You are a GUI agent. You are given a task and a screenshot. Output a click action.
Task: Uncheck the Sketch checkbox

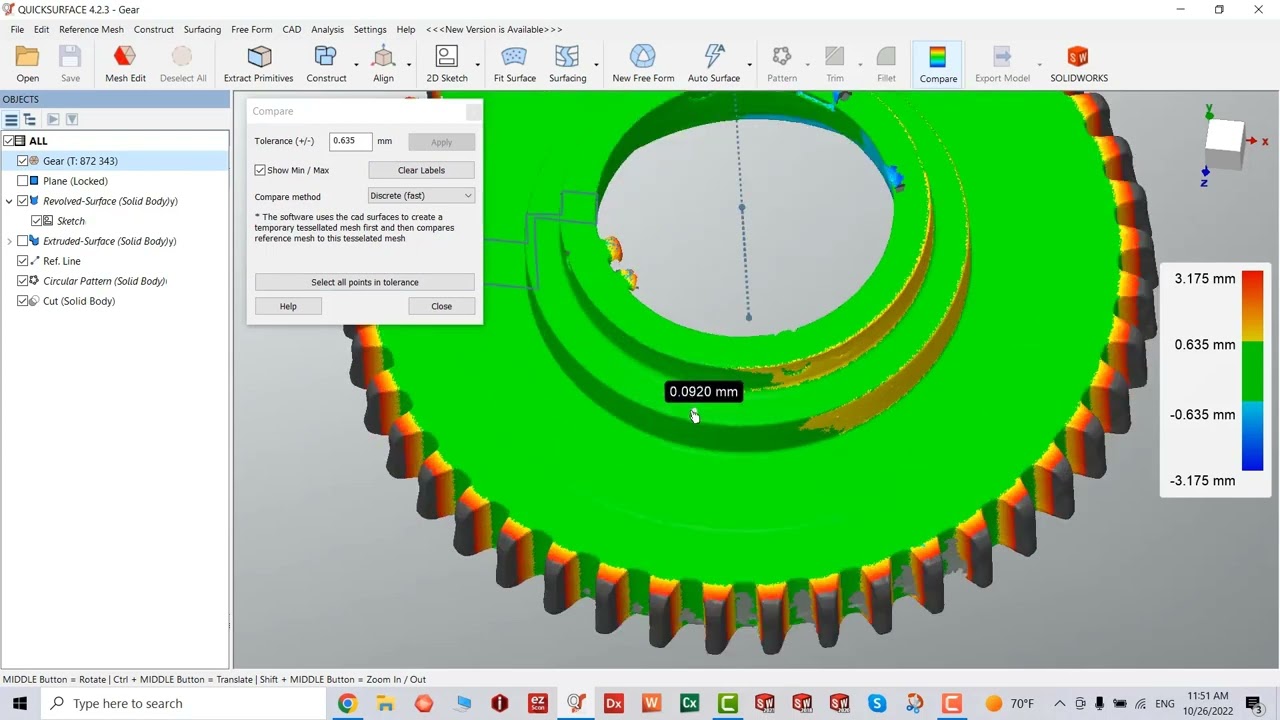(x=37, y=221)
